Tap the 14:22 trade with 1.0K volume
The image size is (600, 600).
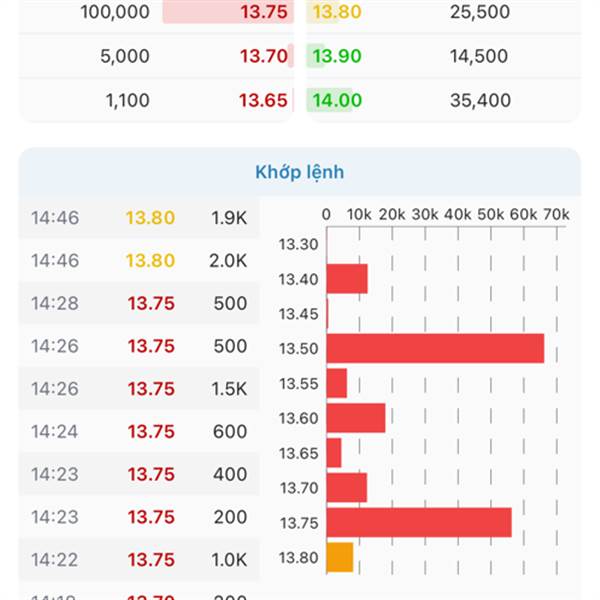[138, 560]
